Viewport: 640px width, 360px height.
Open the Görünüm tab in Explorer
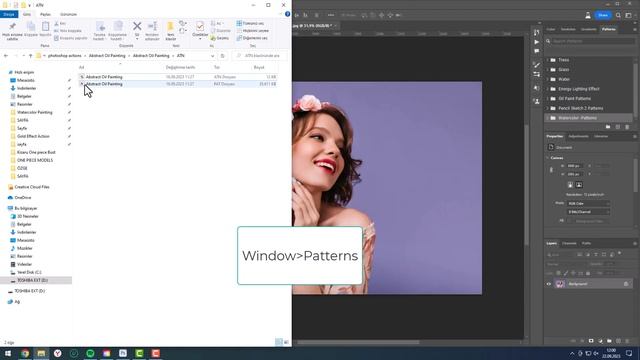click(x=69, y=14)
